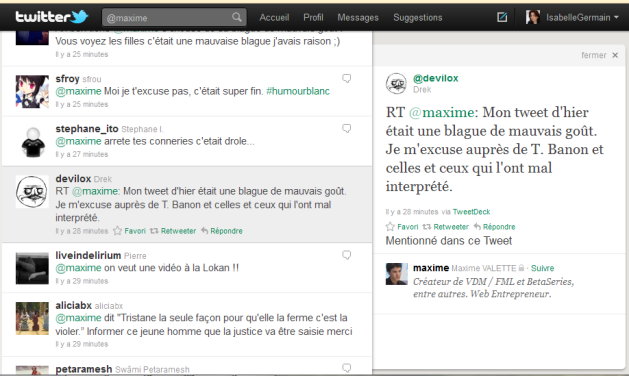
Task: Click liveindelirium username
Action: point(88,255)
